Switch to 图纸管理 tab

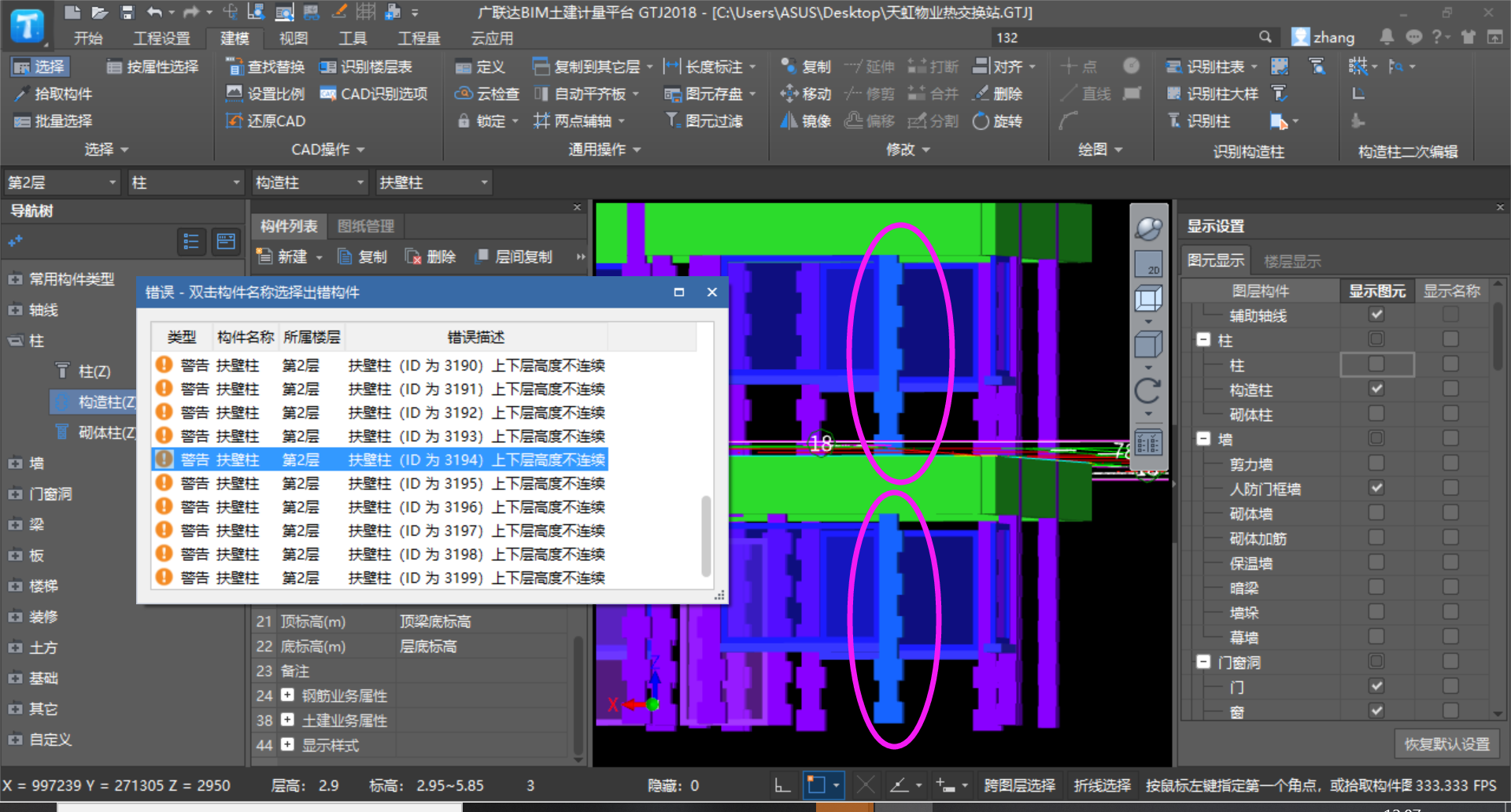click(366, 227)
